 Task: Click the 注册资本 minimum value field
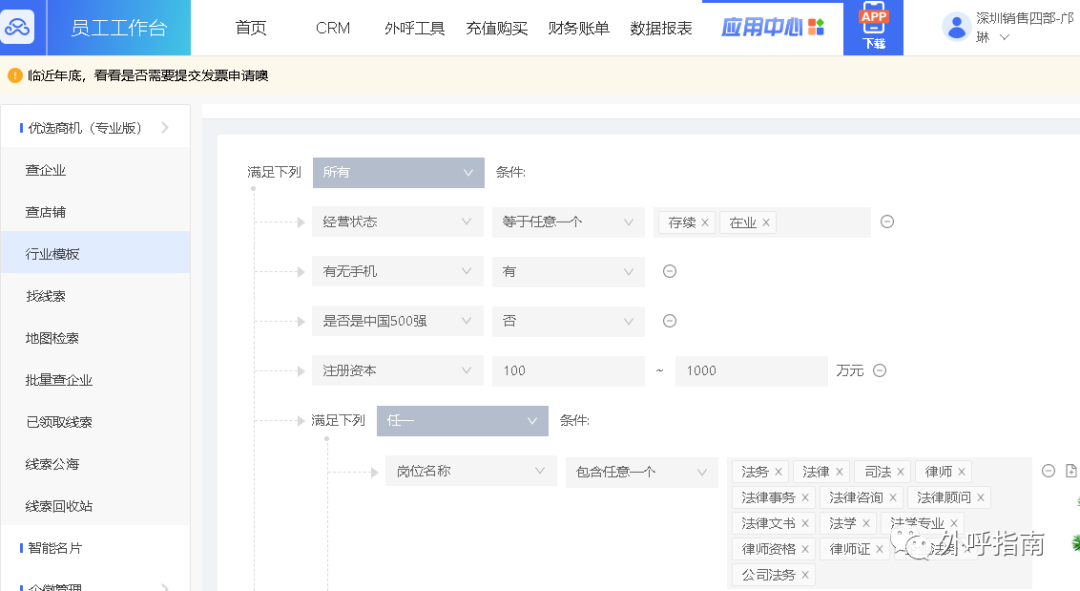[x=567, y=371]
